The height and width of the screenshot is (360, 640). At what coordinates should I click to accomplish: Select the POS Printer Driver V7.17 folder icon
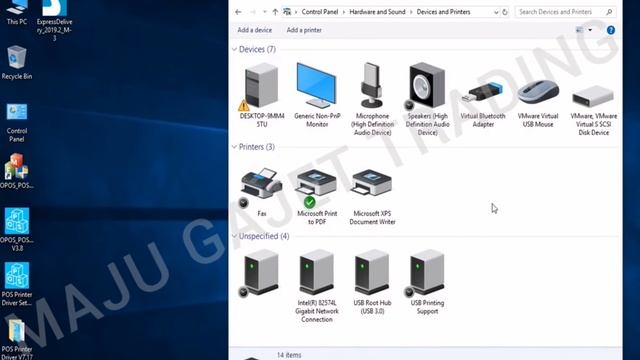pos(17,339)
